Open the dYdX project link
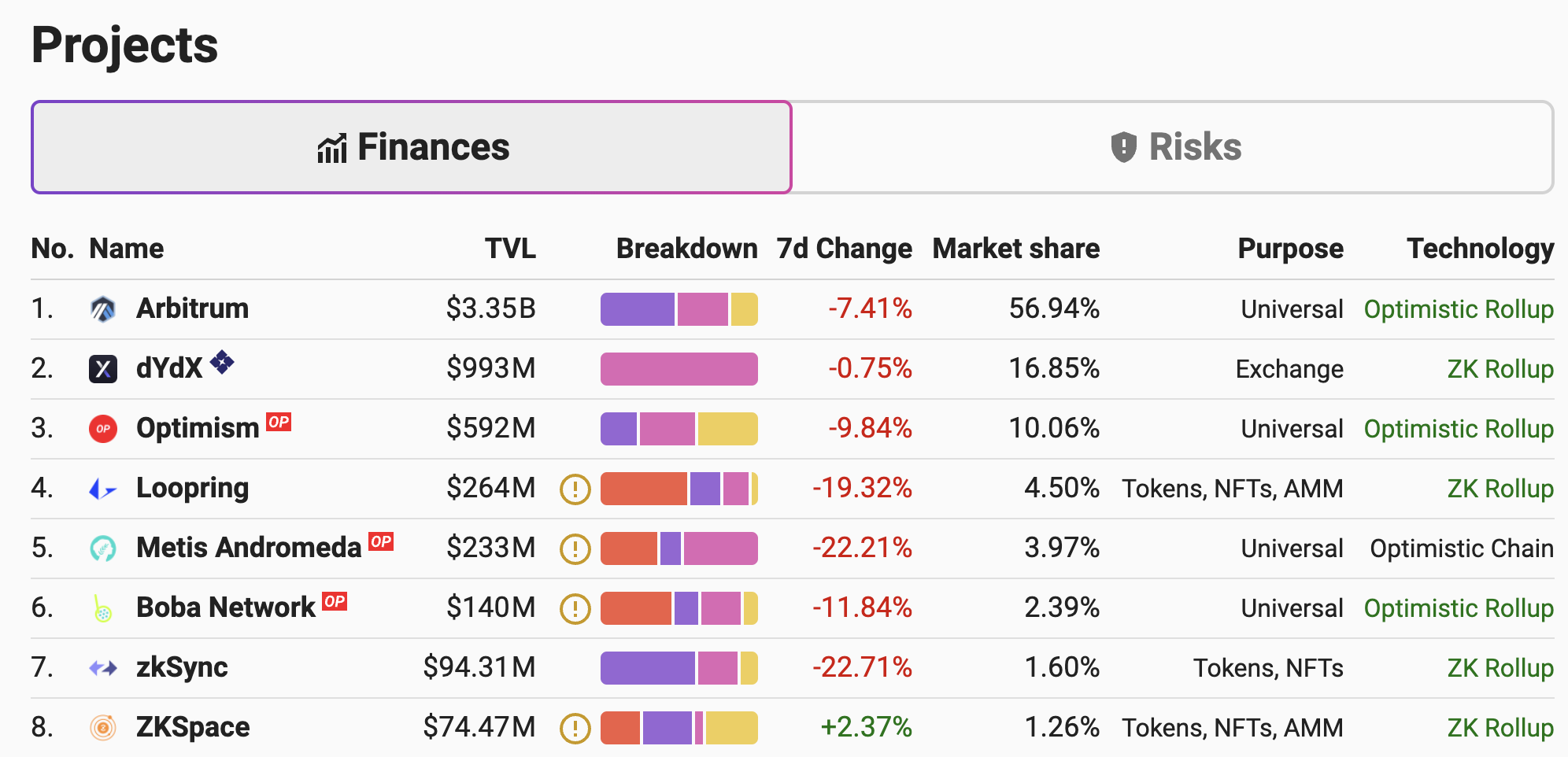 169,368
